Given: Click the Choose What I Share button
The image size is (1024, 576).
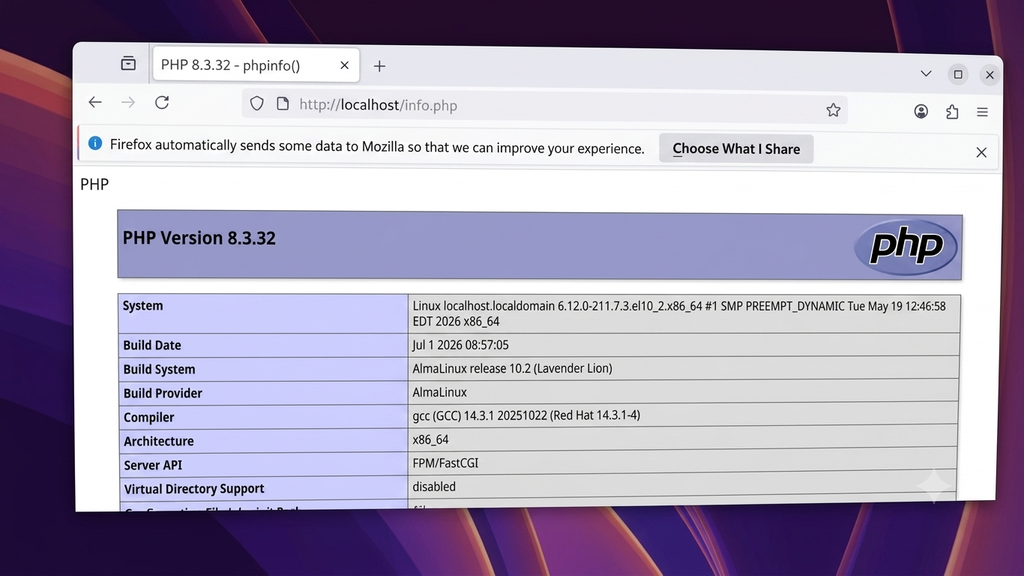Looking at the screenshot, I should 736,149.
